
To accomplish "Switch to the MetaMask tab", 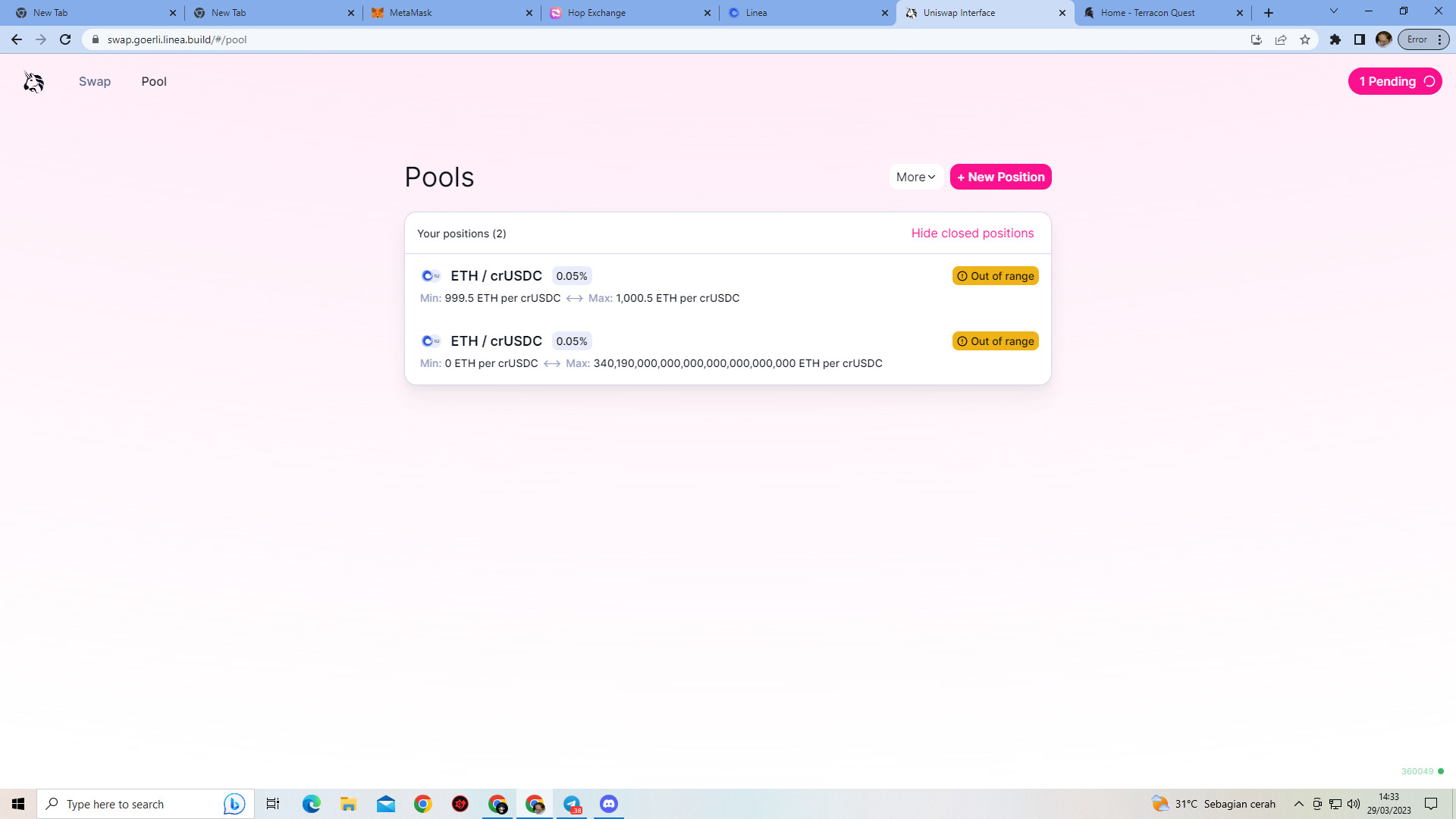I will click(451, 13).
